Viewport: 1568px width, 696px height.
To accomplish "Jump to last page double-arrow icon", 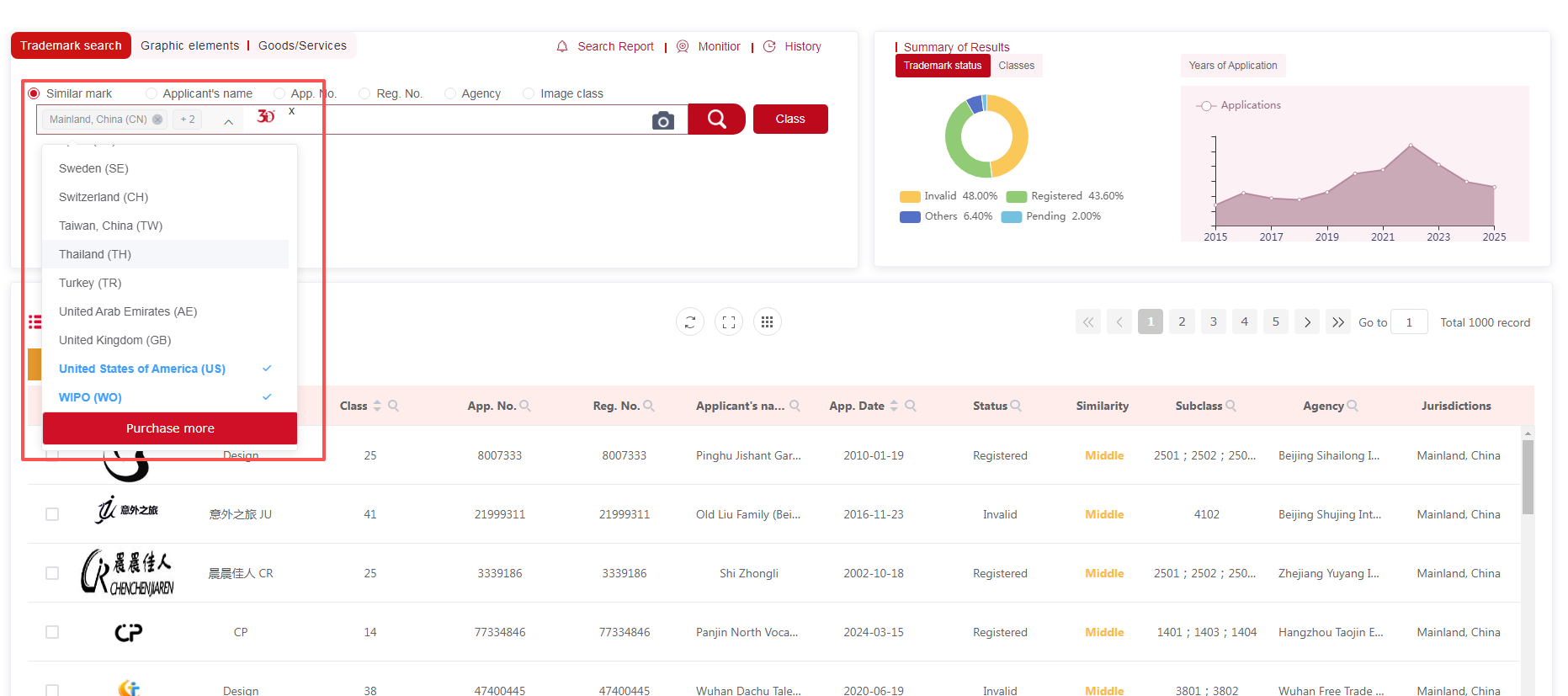I will 1338,322.
